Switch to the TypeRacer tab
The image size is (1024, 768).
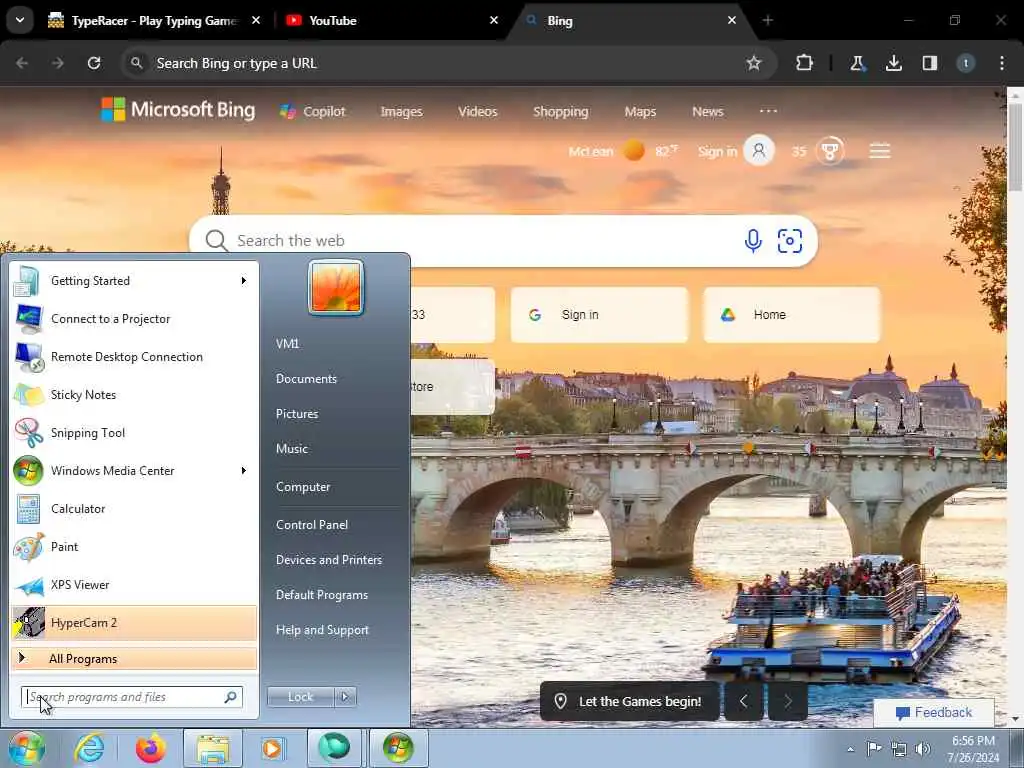pos(154,20)
